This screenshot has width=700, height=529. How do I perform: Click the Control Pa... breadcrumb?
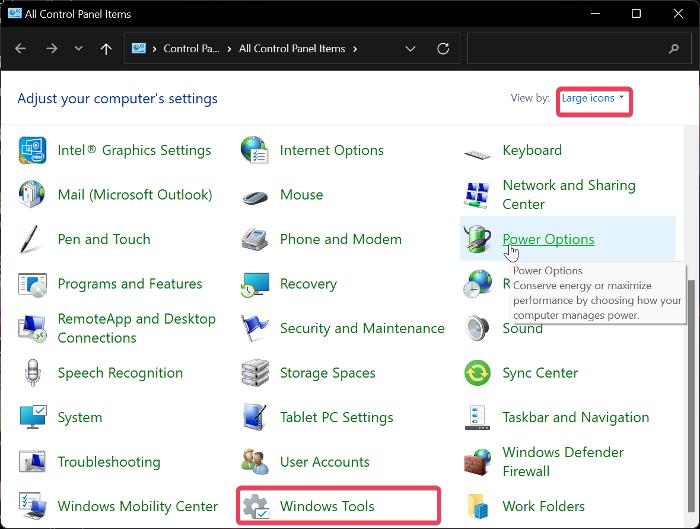[191, 49]
